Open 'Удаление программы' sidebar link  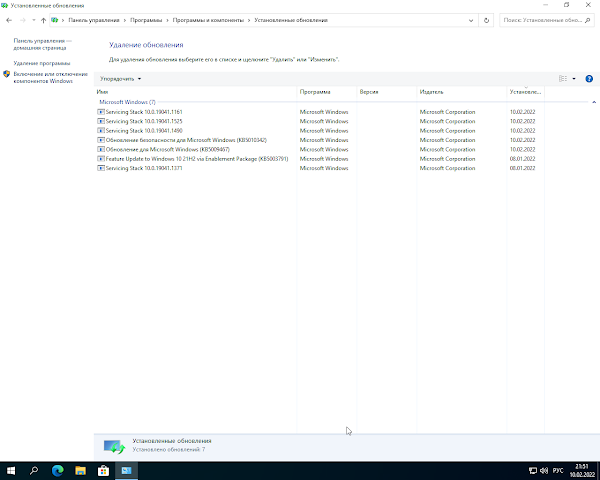42,63
